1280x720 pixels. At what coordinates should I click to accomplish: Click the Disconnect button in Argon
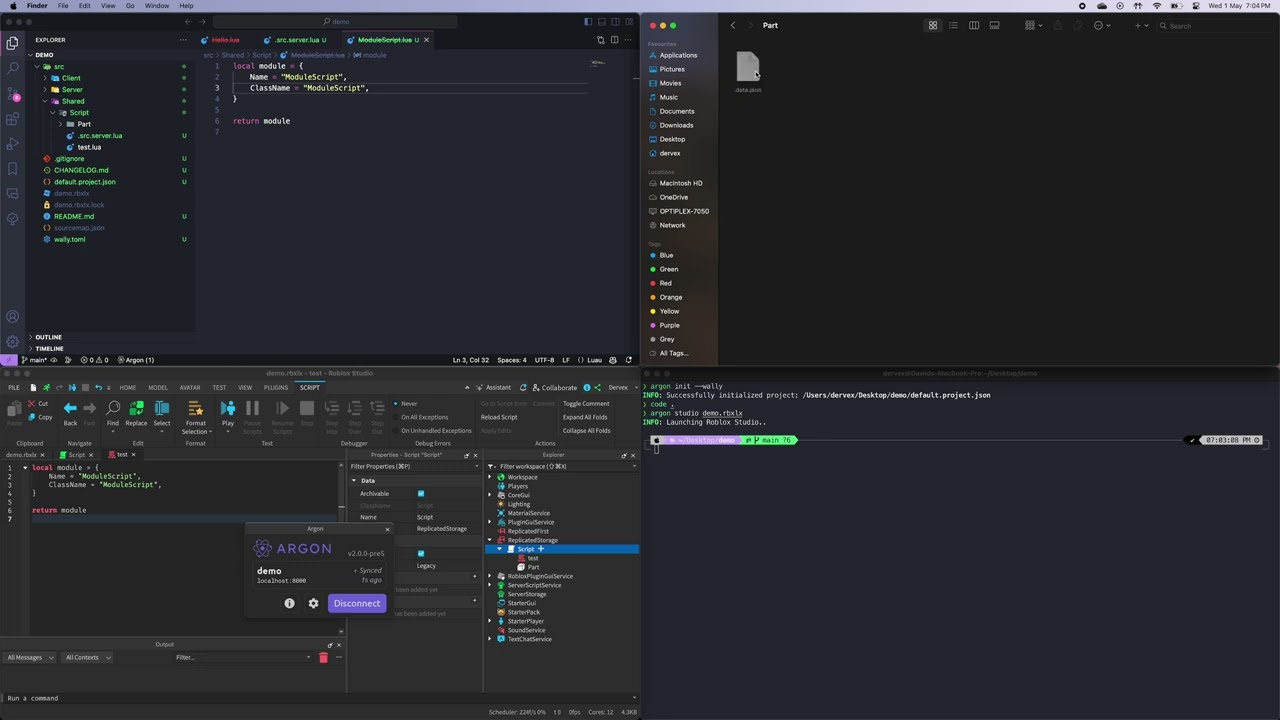[x=357, y=603]
